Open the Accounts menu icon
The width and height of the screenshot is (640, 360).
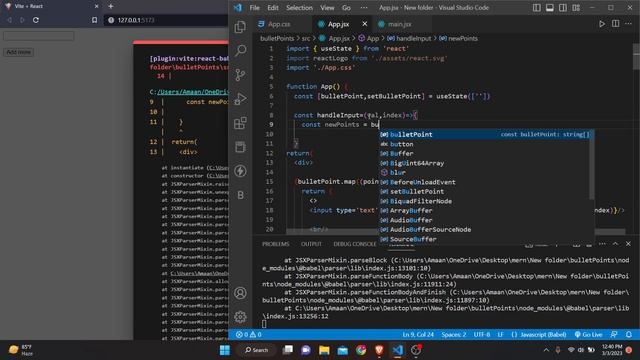240,293
